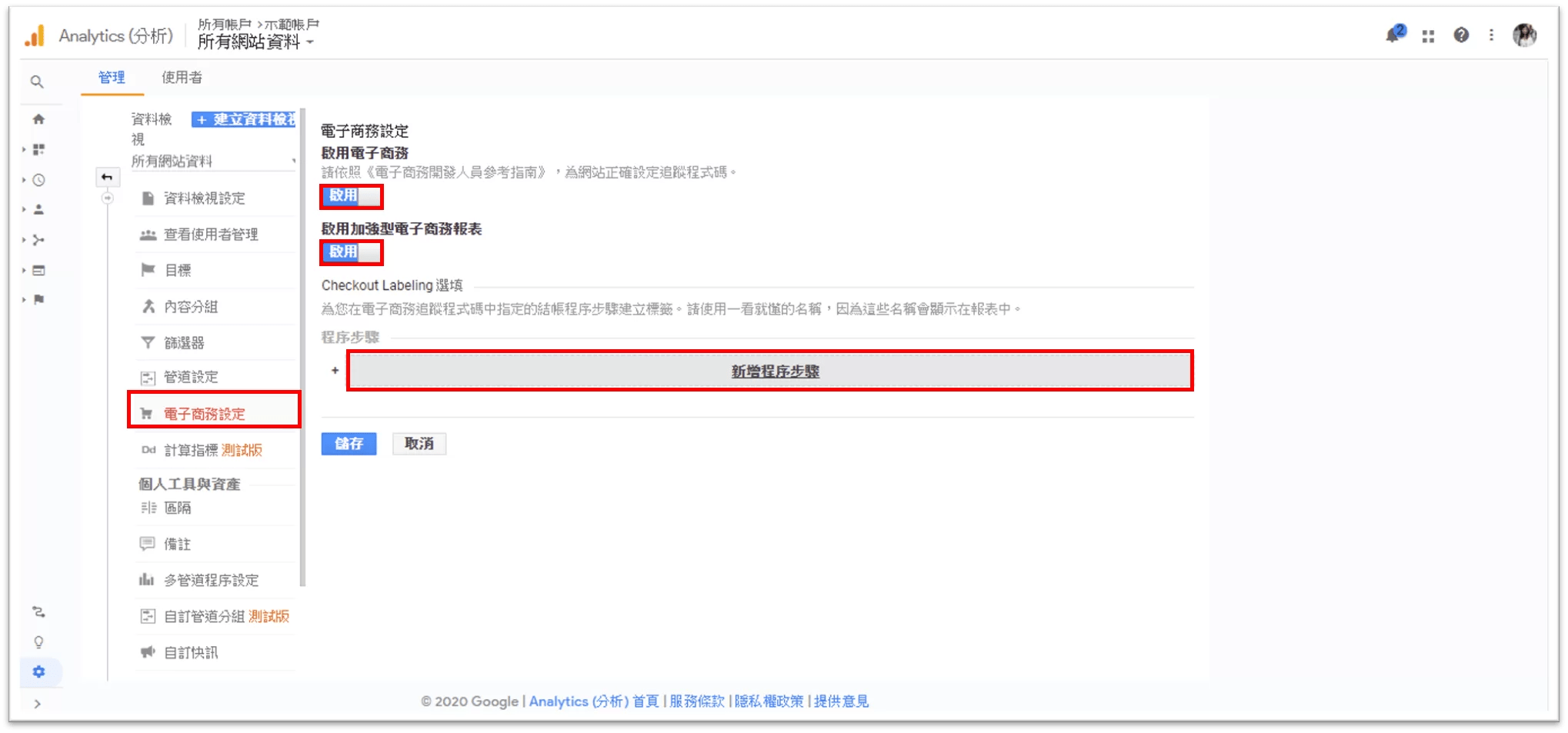Expand the Conversions section arrow
This screenshot has width=1568, height=733.
point(24,299)
